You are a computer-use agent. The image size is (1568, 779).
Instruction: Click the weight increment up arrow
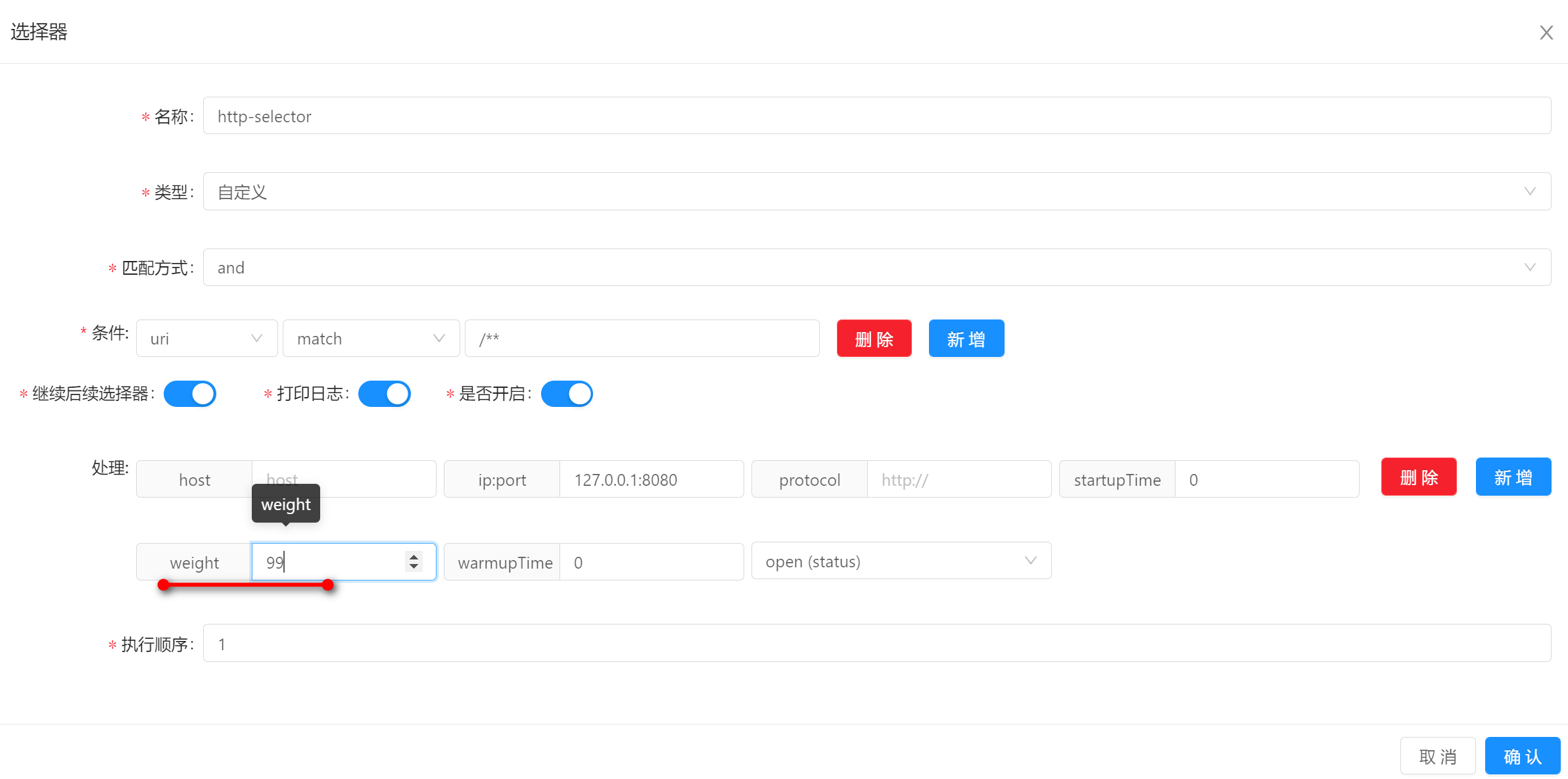click(414, 556)
